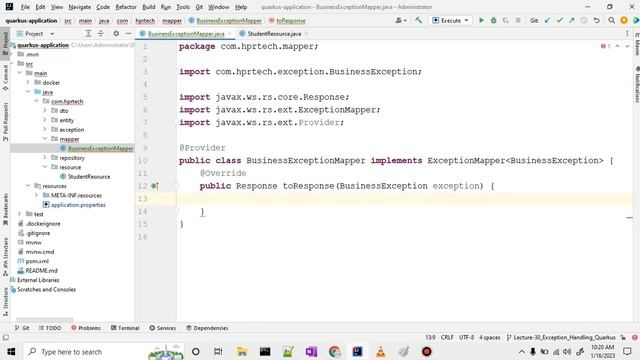The height and width of the screenshot is (360, 640).
Task: Expand the exception package
Action: tap(45, 129)
